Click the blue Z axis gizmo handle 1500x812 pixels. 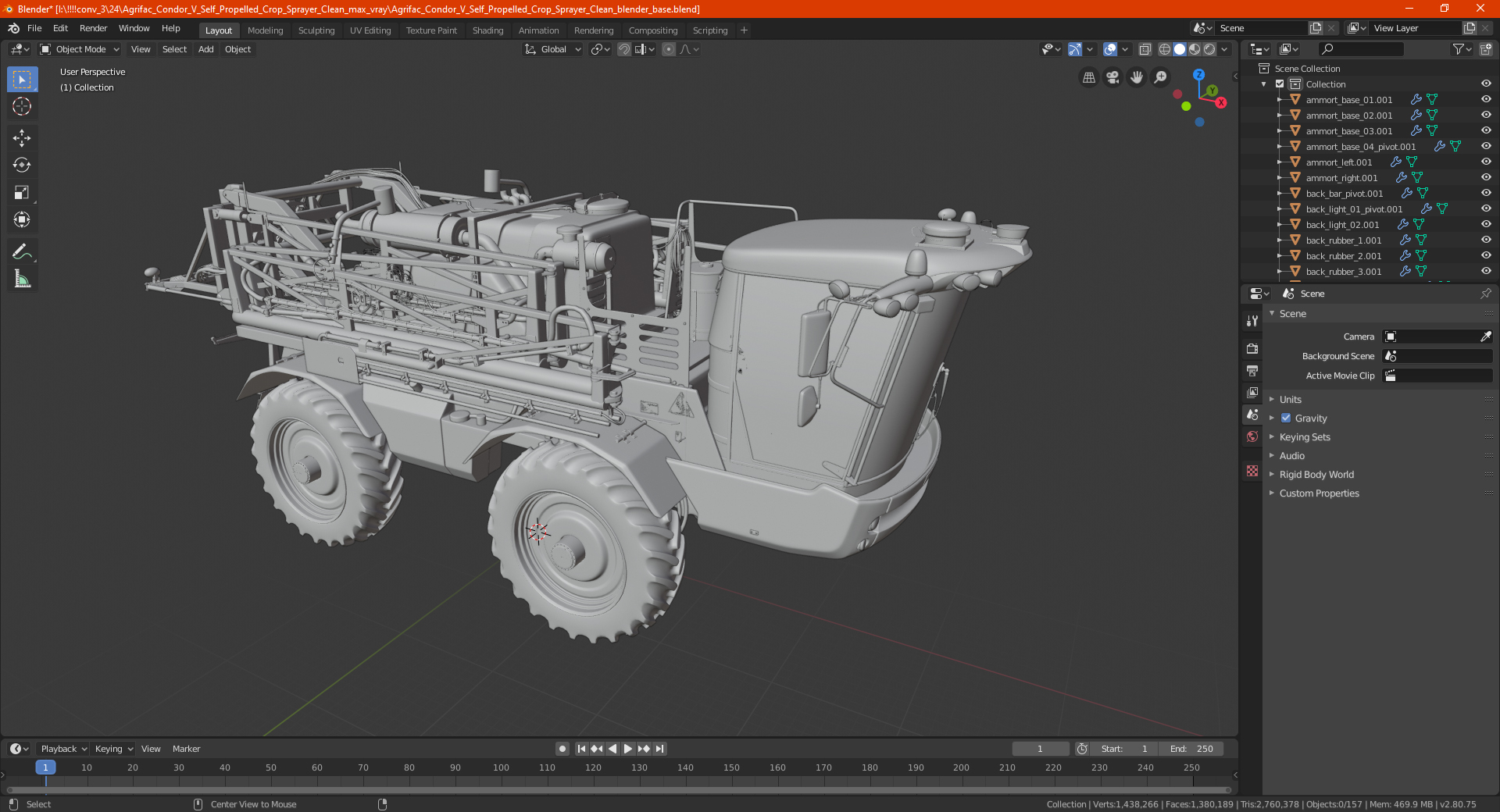click(1198, 75)
